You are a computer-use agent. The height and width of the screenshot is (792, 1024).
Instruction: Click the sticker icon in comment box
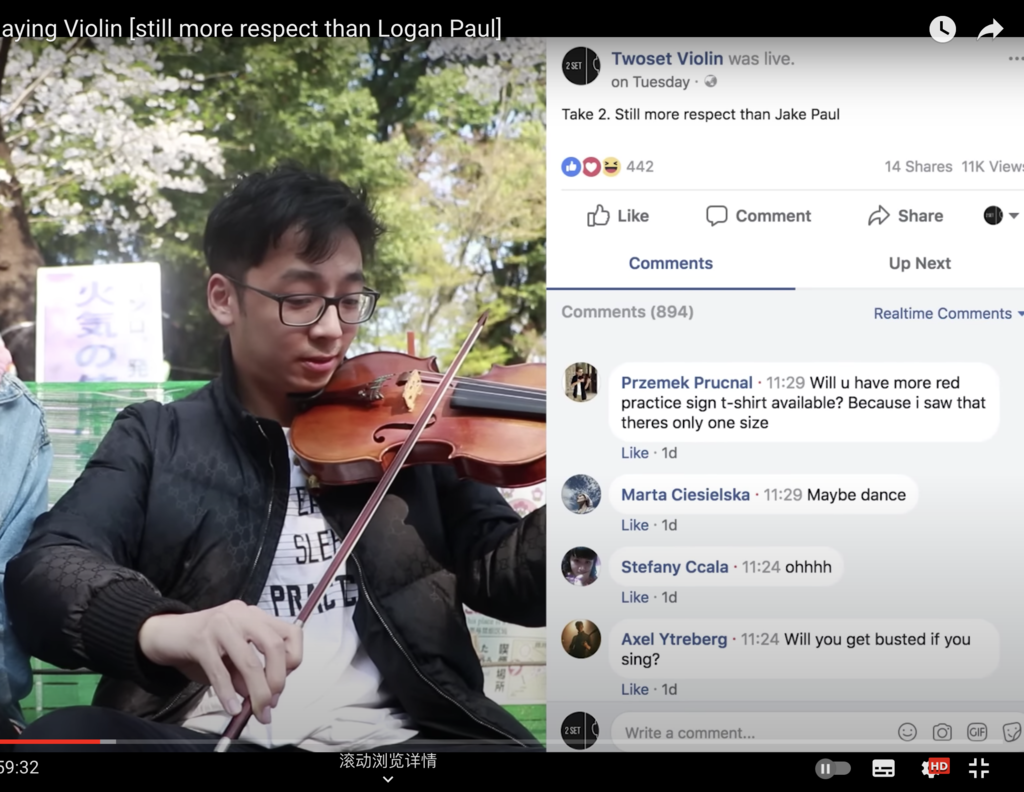[x=1012, y=732]
